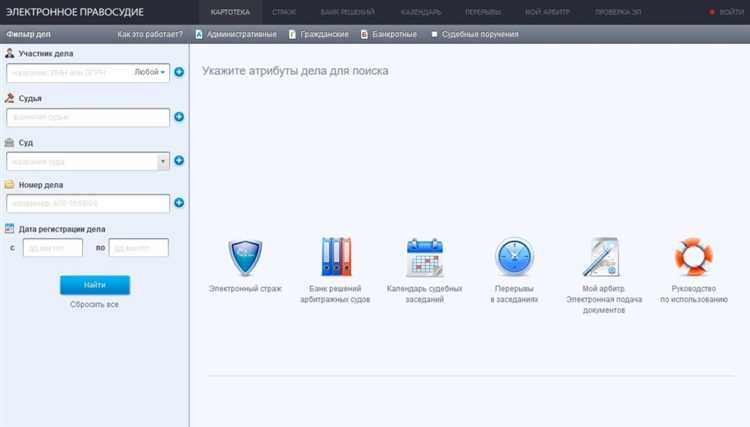
Task: Click the Сбросить все link
Action: pyautogui.click(x=94, y=304)
